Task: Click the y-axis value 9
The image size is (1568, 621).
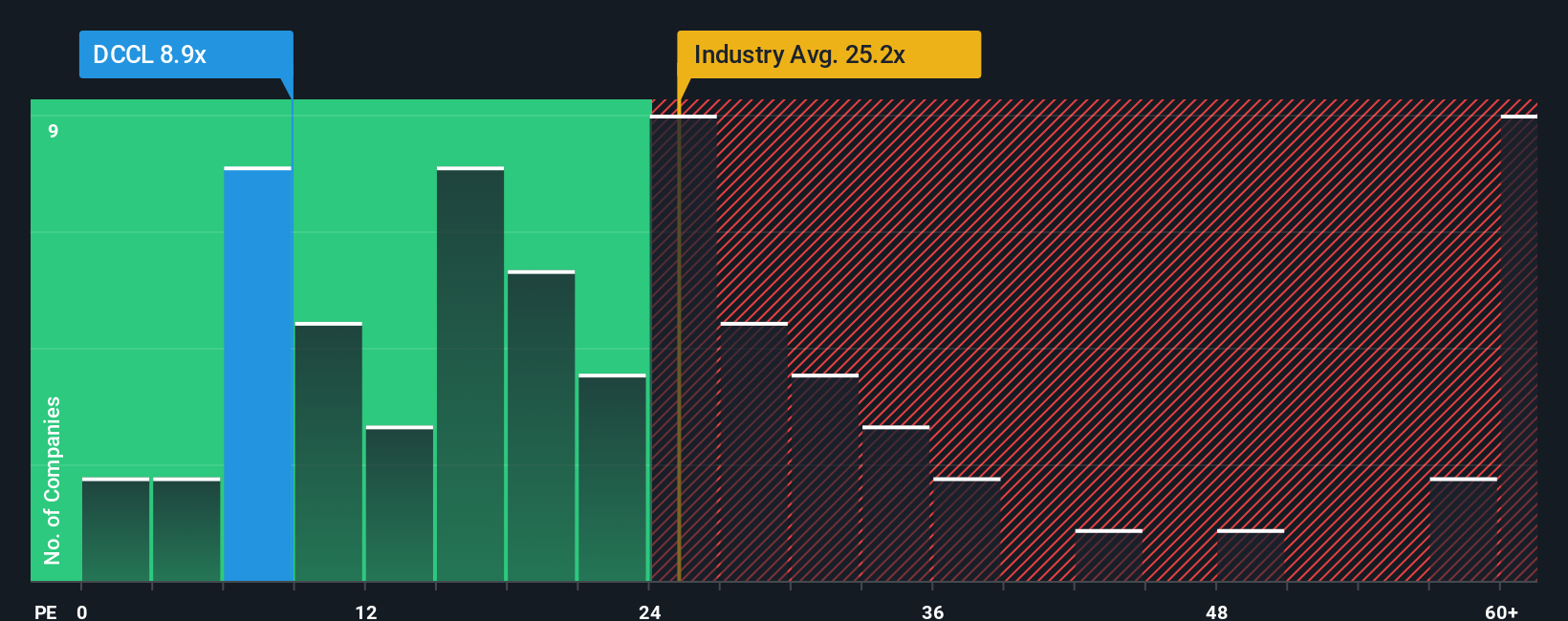Action: tap(54, 131)
